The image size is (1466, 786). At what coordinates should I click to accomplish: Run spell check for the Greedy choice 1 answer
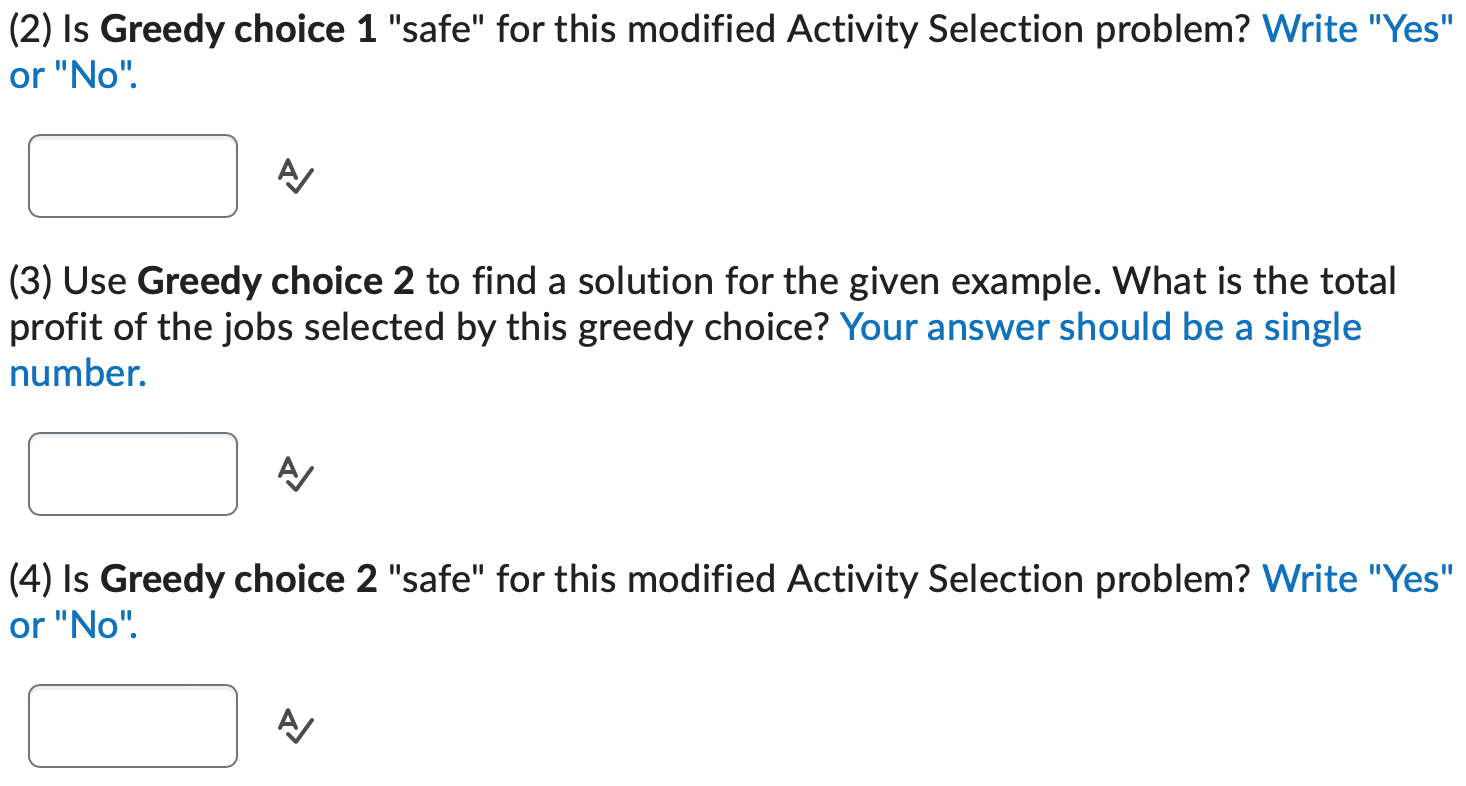(x=295, y=176)
